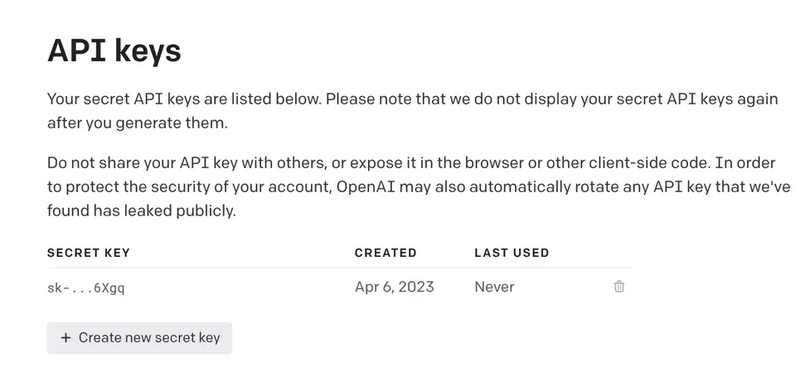Viewport: 800px width, 367px height.
Task: Click the API keys page heading
Action: tap(114, 51)
